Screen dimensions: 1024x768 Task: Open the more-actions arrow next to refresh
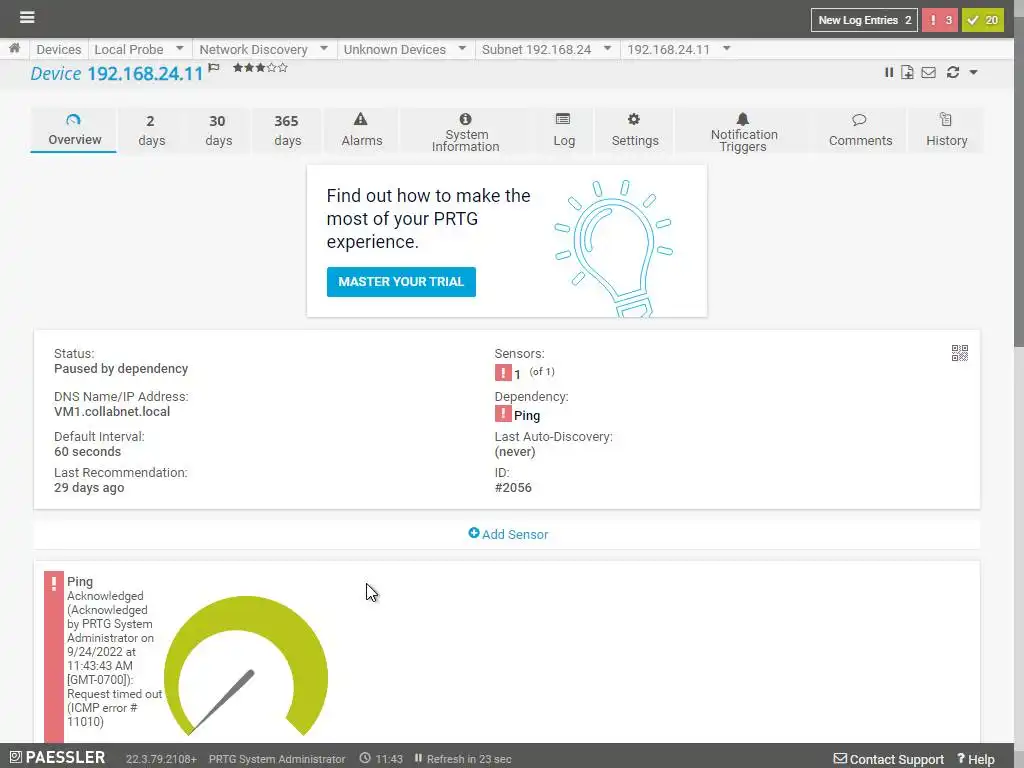pyautogui.click(x=974, y=72)
